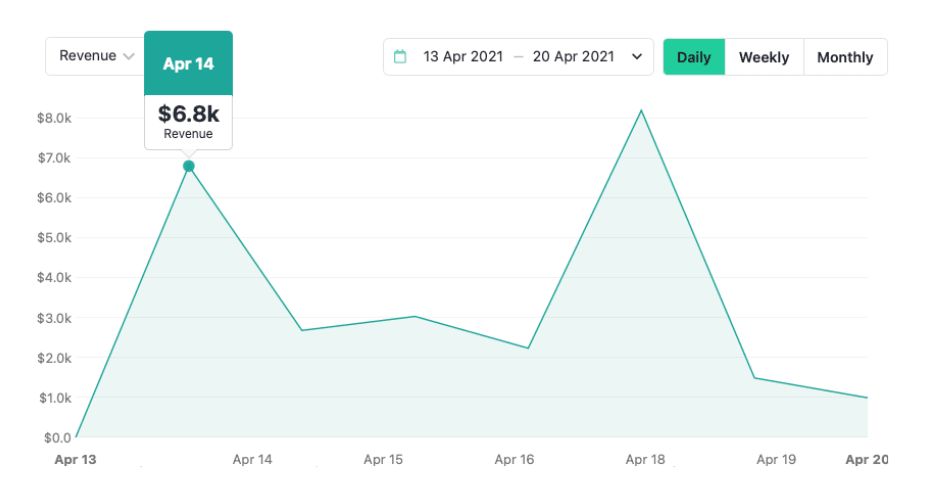Switch the chart to Daily view
The width and height of the screenshot is (926, 492).
coord(693,57)
